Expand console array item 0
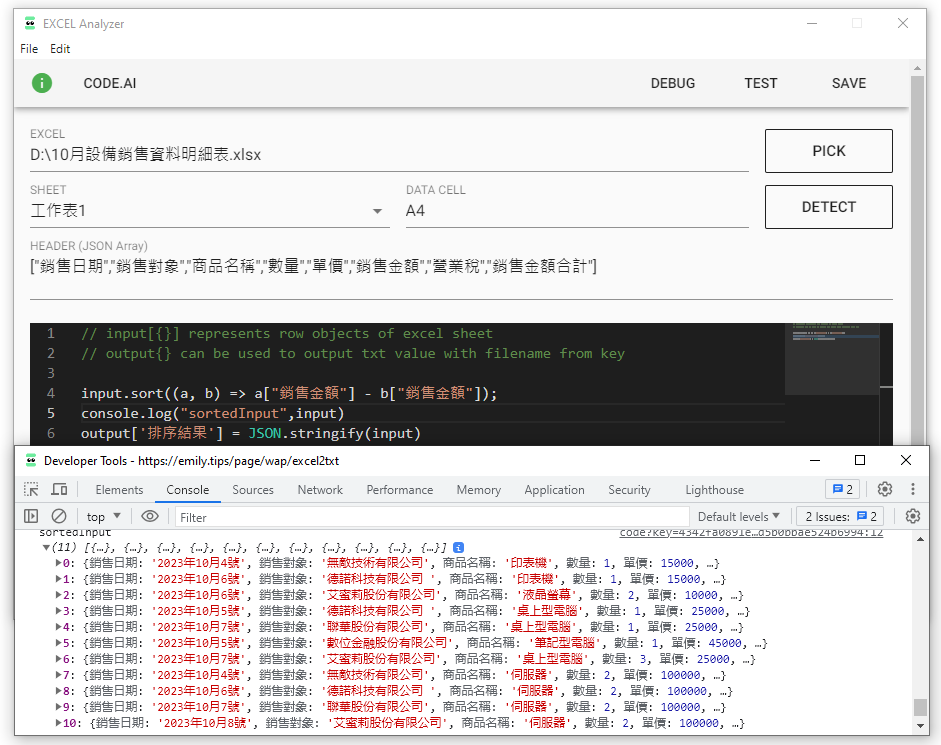The image size is (941, 745). [59, 563]
